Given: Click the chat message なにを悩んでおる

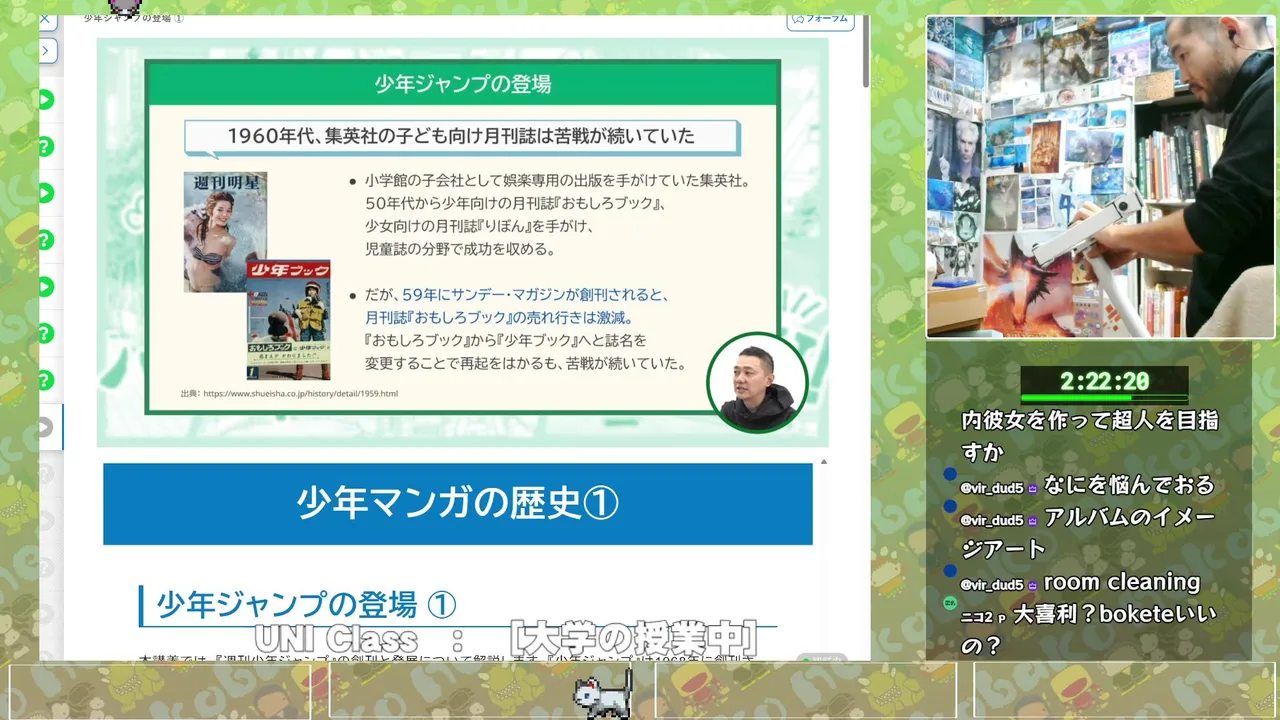Looking at the screenshot, I should (1129, 485).
